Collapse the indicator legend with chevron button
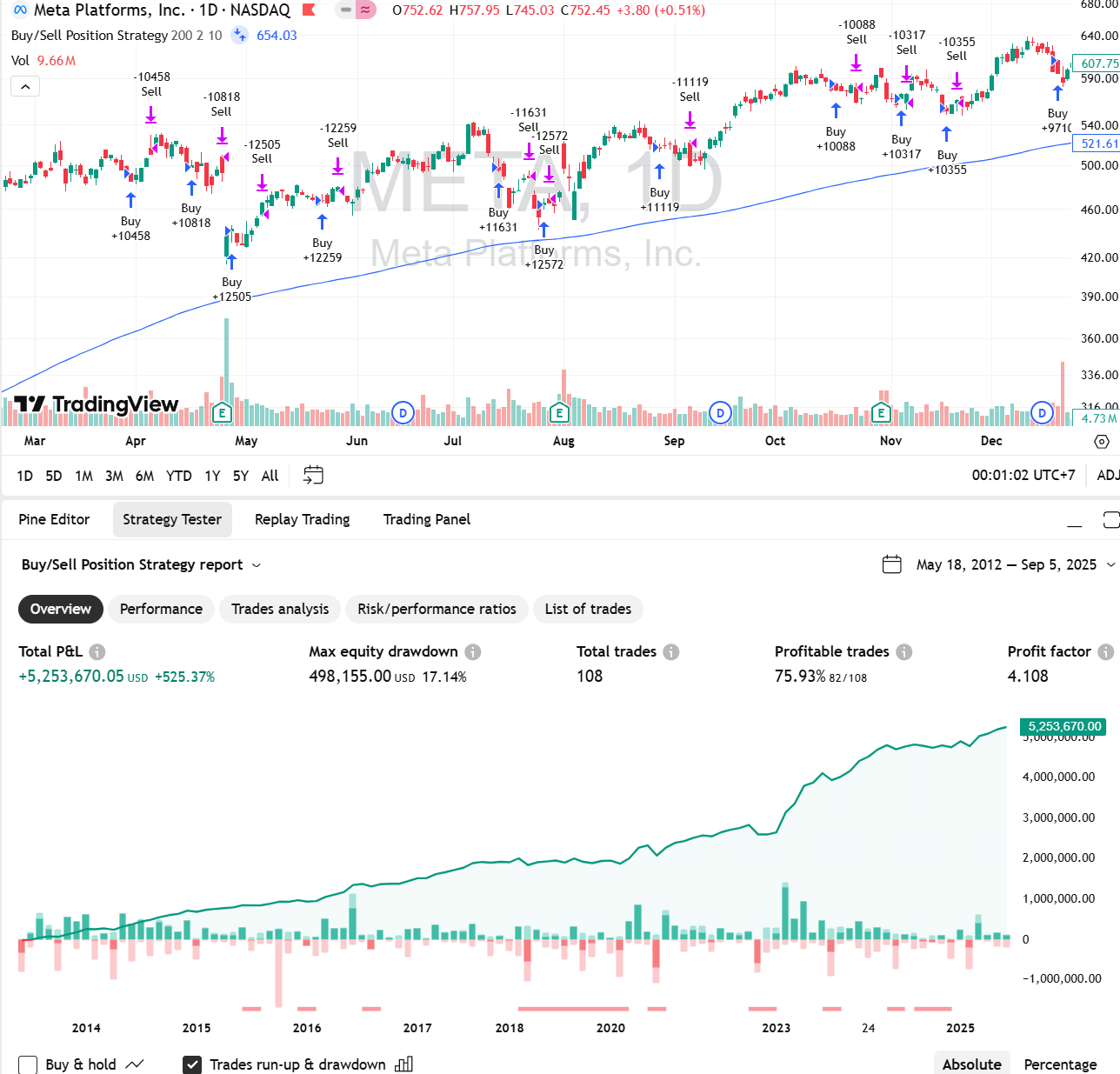Image resolution: width=1120 pixels, height=1074 pixels. pos(25,86)
